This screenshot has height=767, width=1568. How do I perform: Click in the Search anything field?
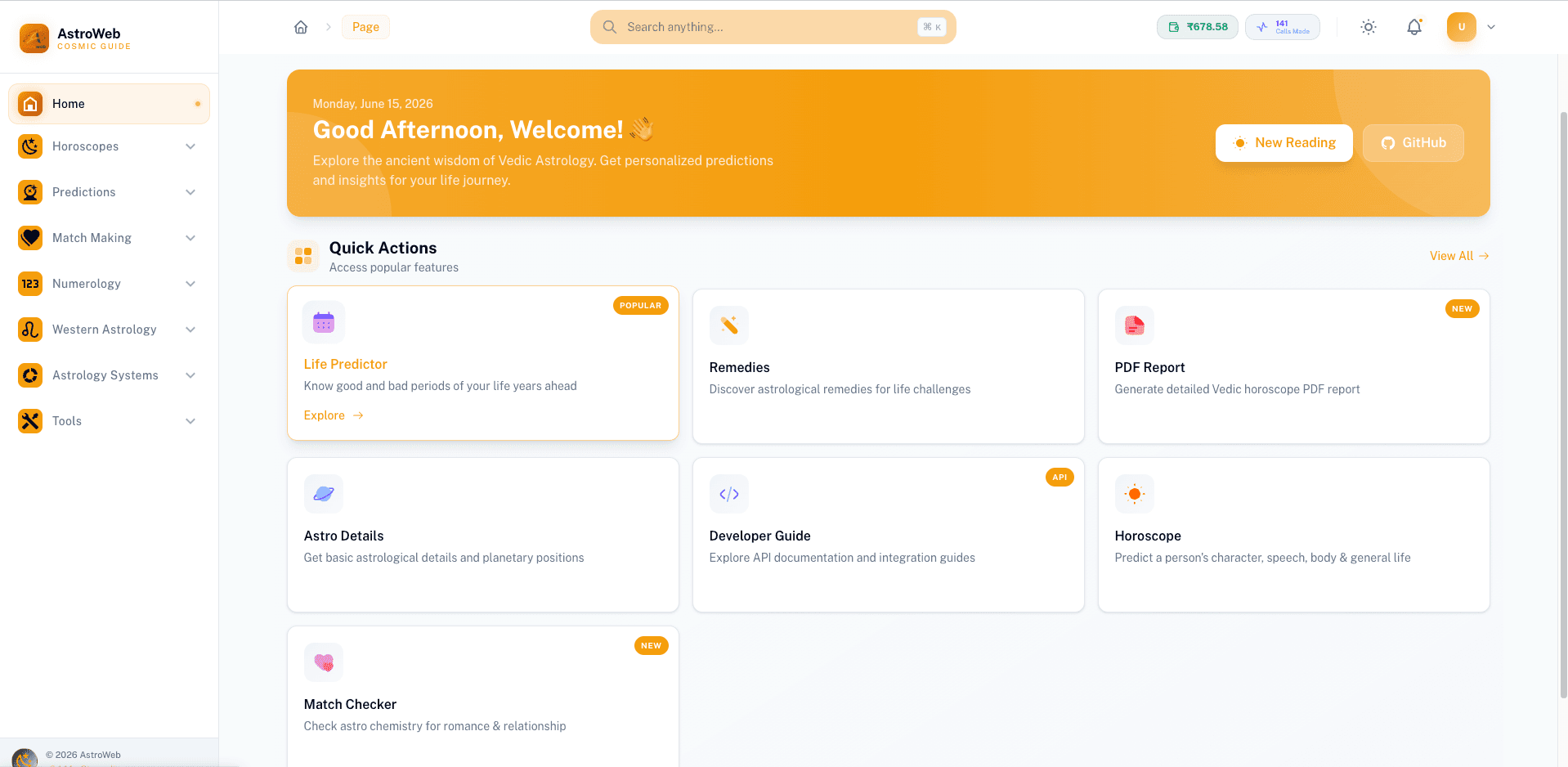[x=773, y=27]
